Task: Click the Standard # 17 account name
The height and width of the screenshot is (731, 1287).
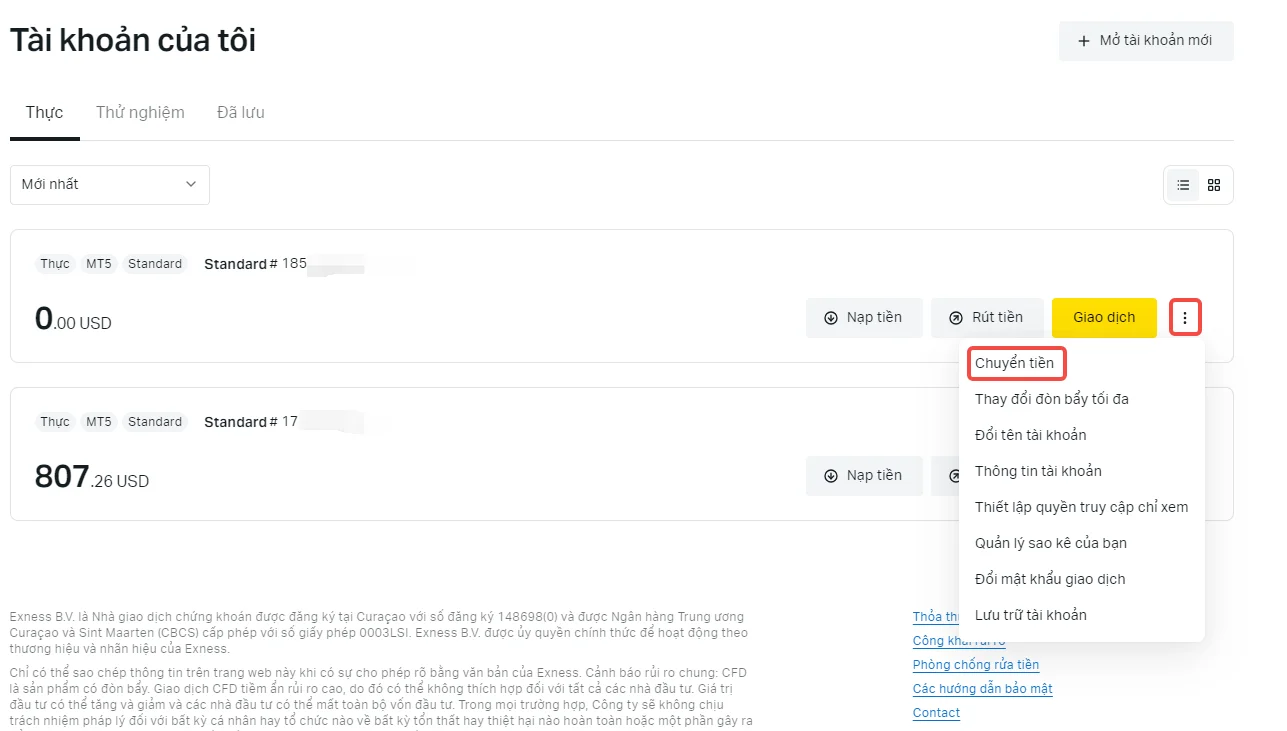Action: coord(251,422)
